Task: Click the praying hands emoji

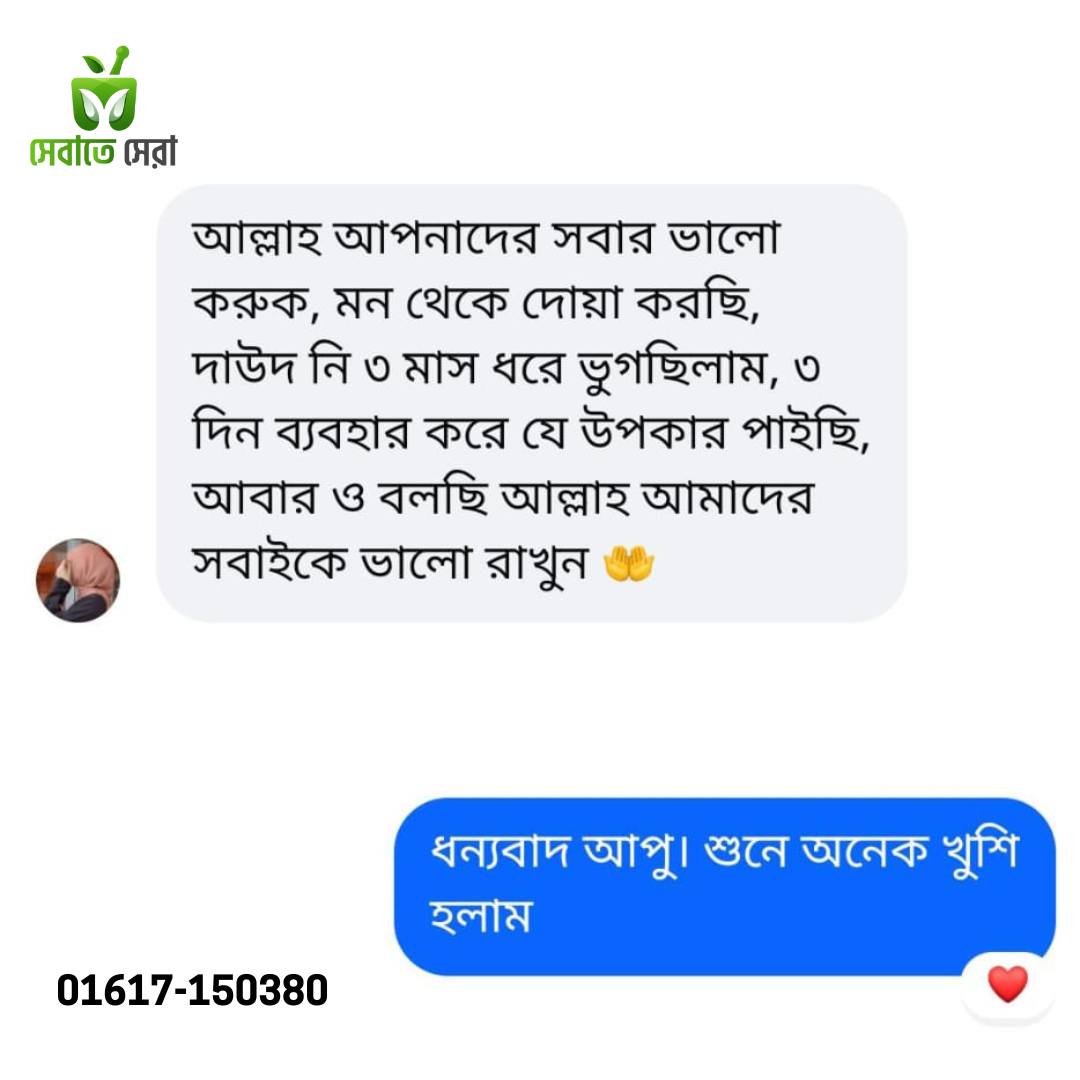Action: (x=628, y=563)
